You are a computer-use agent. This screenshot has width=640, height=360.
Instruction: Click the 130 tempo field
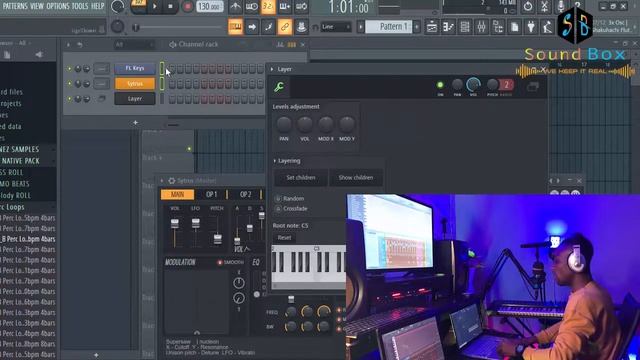coord(209,7)
